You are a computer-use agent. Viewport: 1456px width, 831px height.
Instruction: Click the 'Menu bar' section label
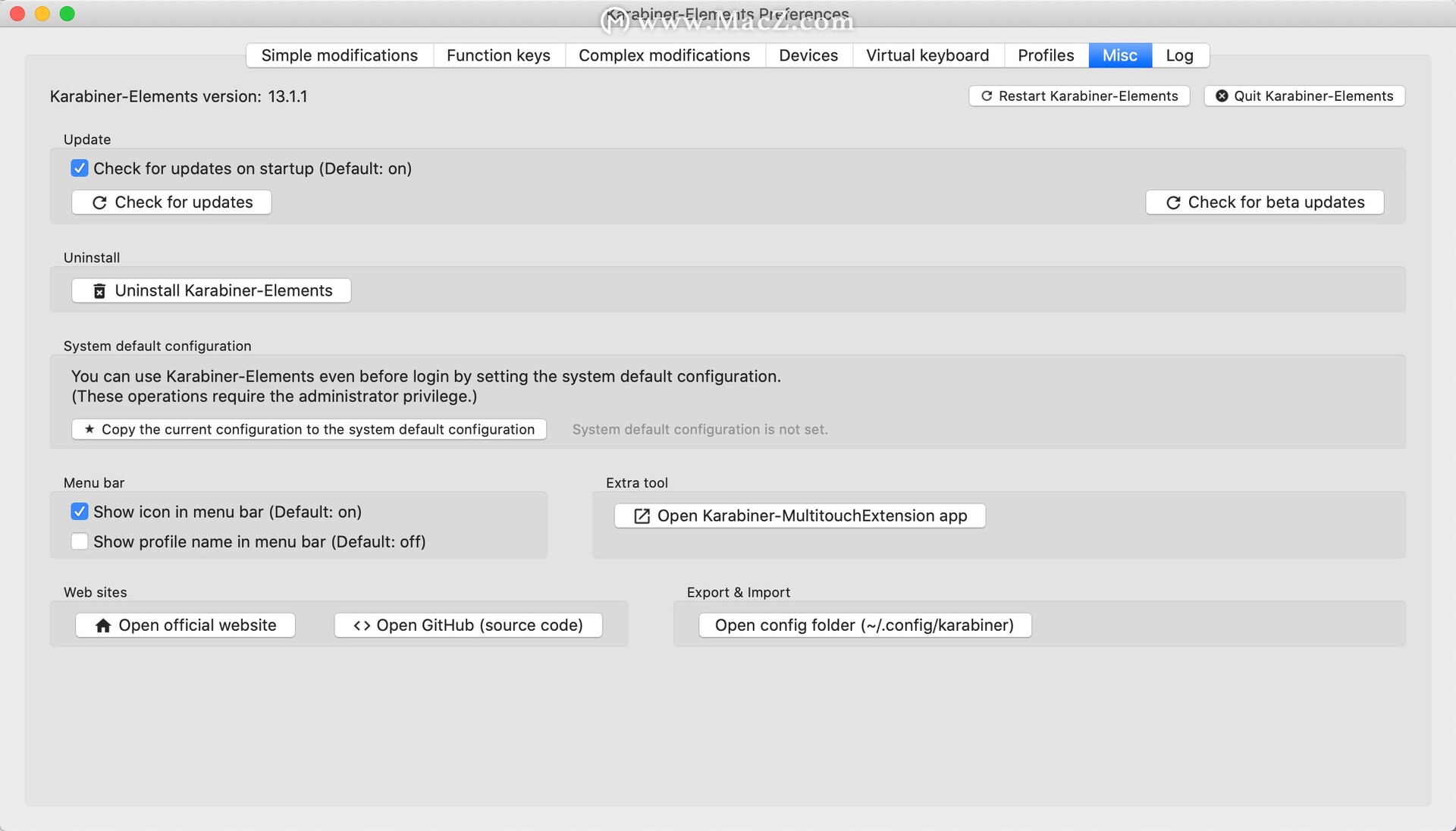94,483
